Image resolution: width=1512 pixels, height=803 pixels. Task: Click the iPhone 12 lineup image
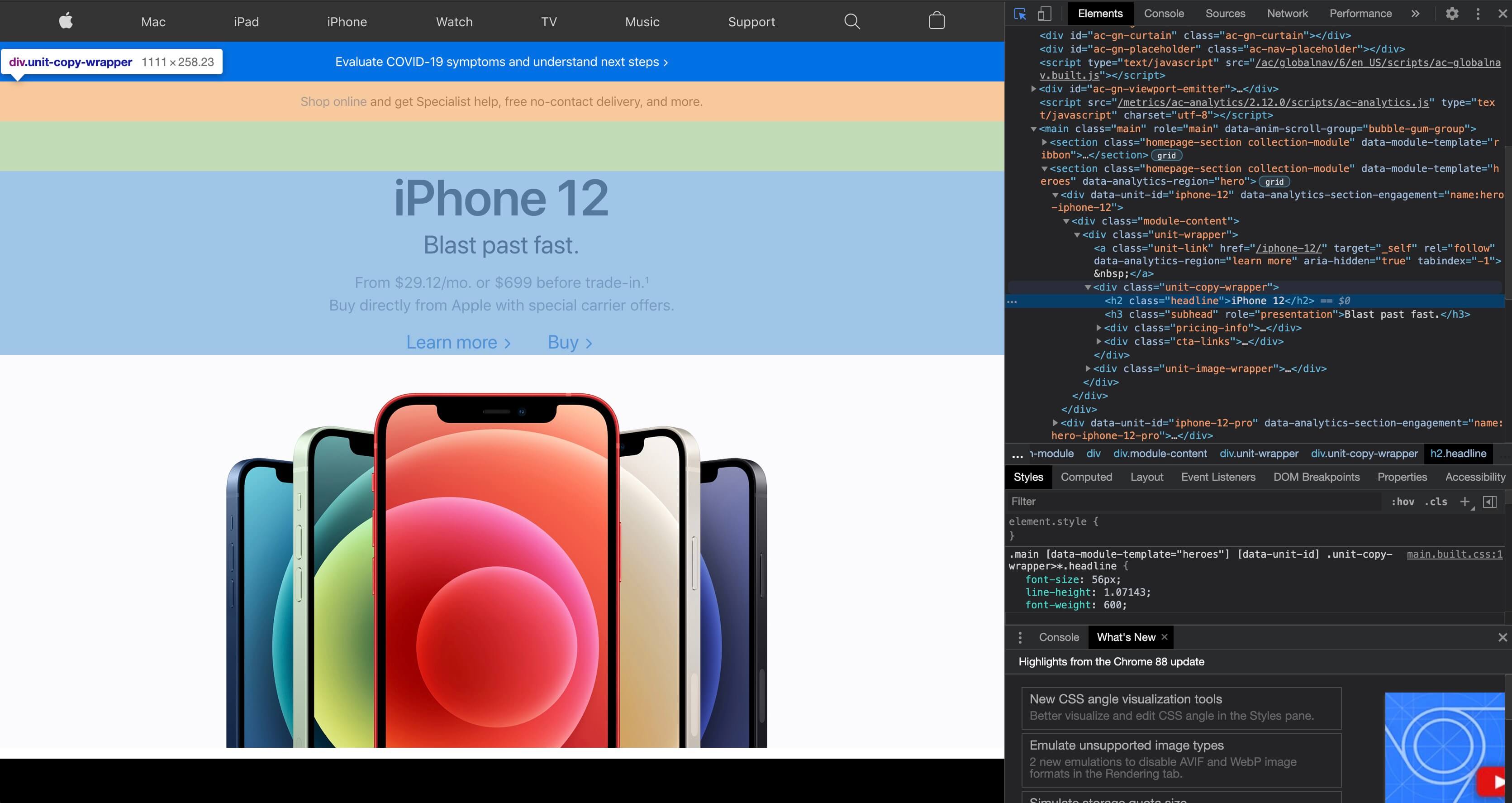point(497,570)
